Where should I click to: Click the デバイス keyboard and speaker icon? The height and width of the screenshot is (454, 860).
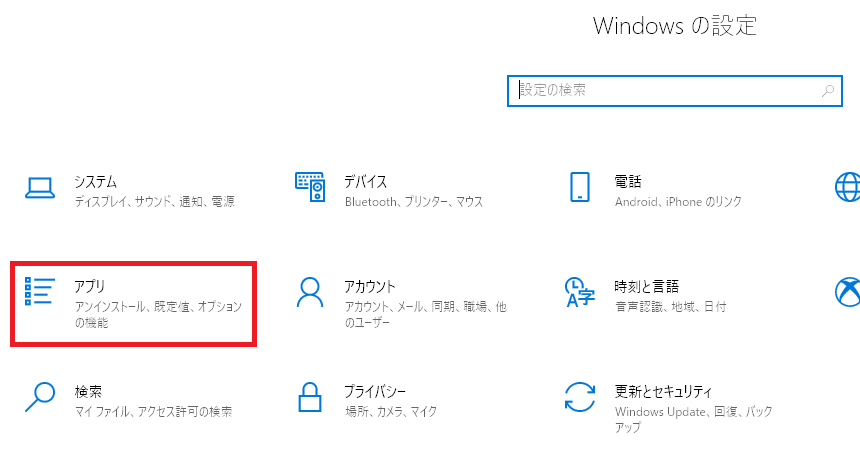point(310,186)
